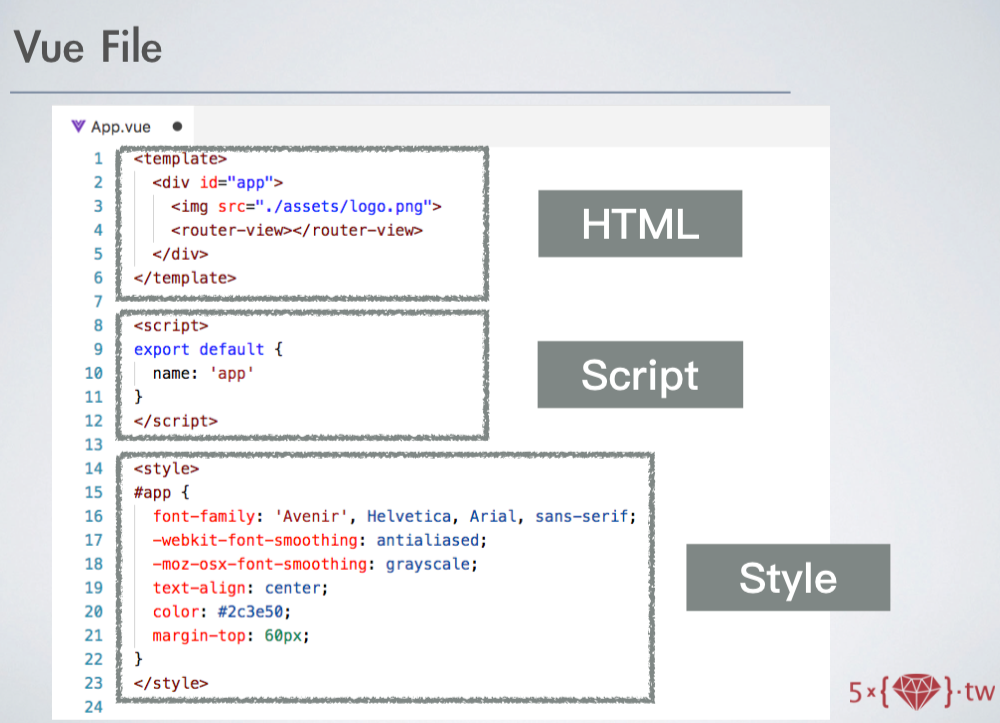Click the closing </template> tag
Image resolution: width=1000 pixels, height=723 pixels.
coord(185,278)
